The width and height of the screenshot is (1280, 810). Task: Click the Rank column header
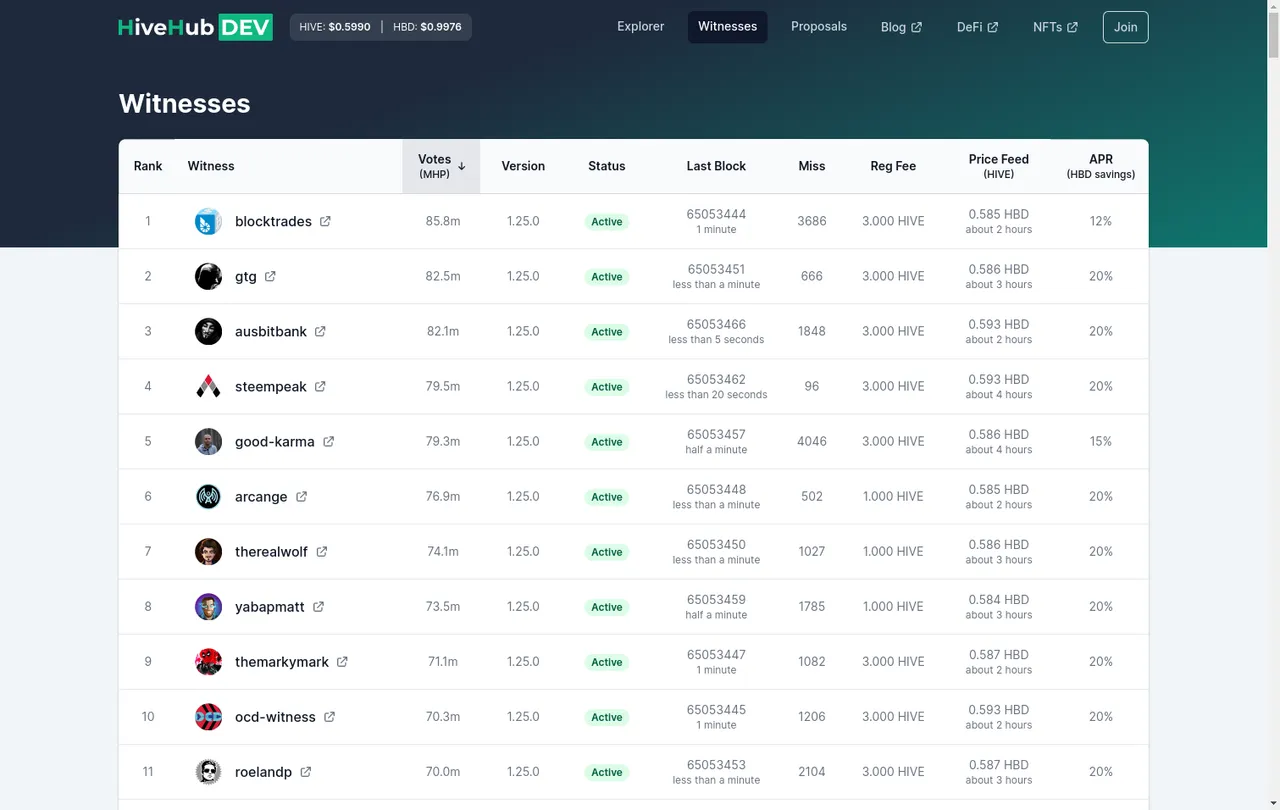148,166
